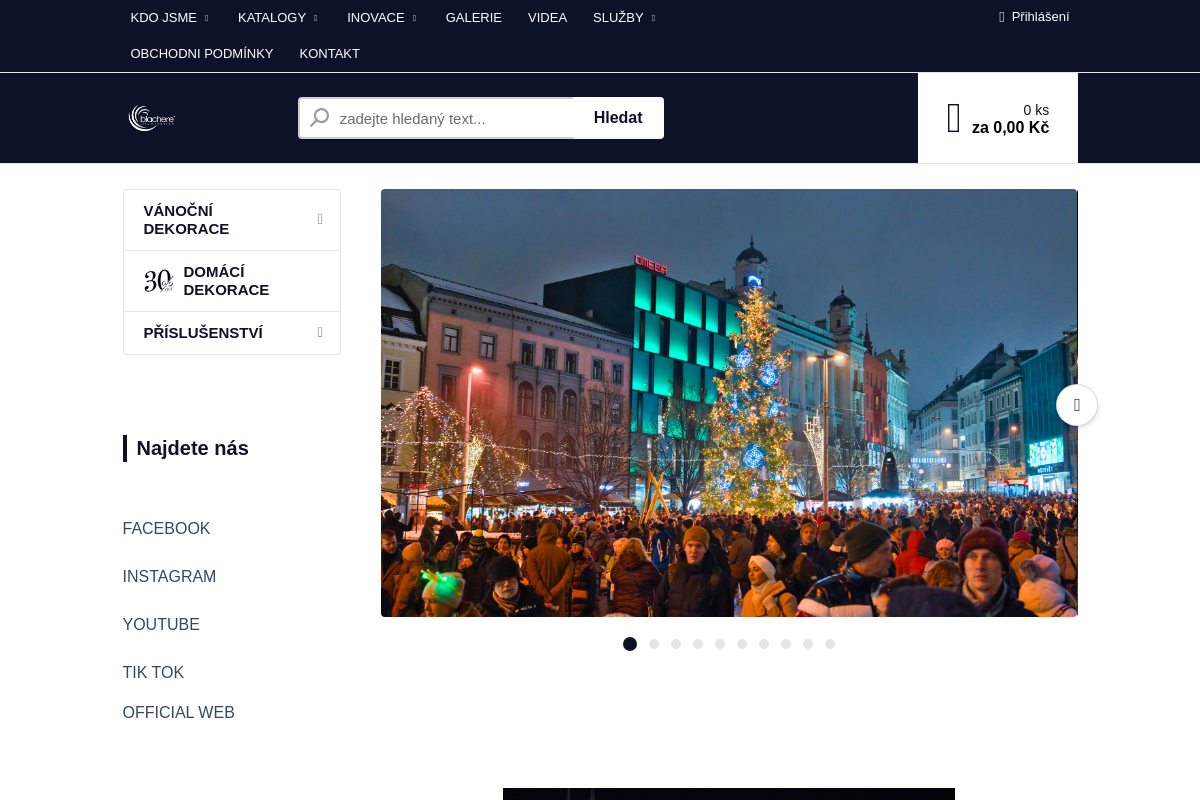Advance slideshow with next arrow
The image size is (1200, 800).
(1076, 405)
